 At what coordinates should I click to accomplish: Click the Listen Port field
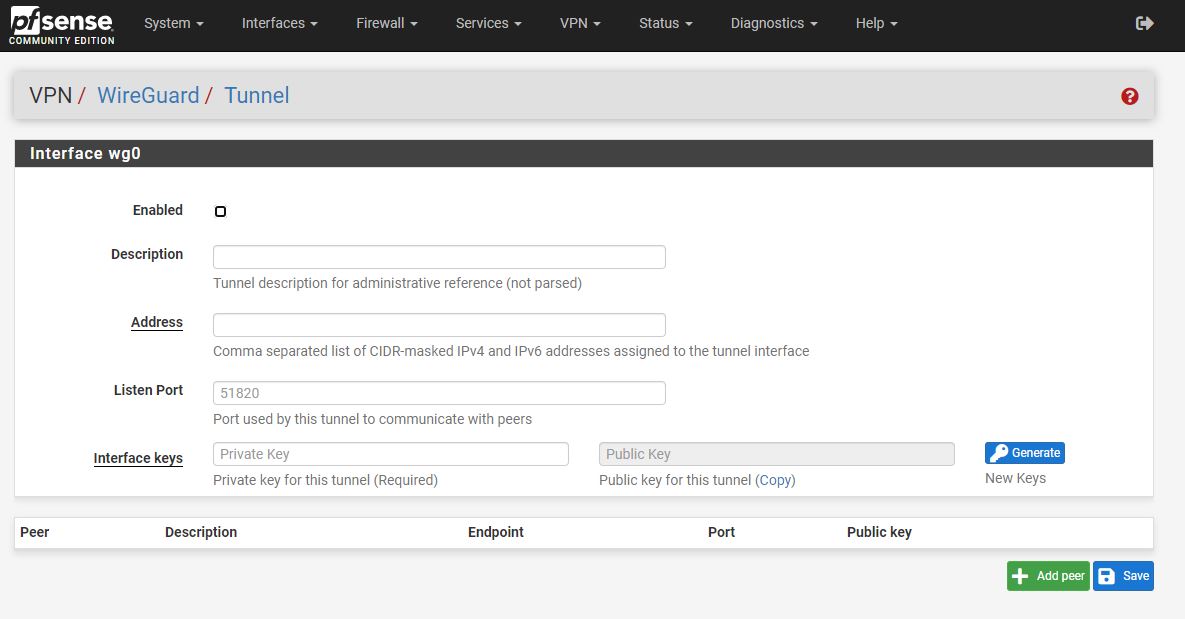coord(439,393)
